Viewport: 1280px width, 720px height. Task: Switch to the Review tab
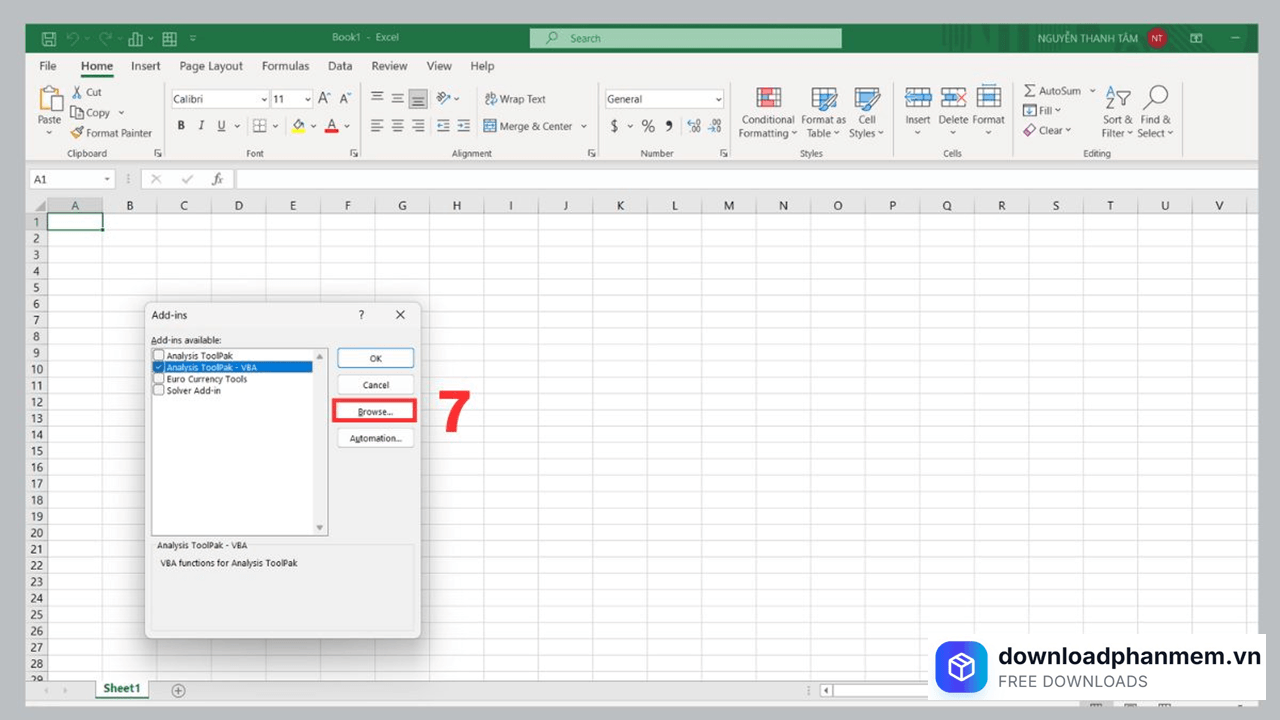389,66
